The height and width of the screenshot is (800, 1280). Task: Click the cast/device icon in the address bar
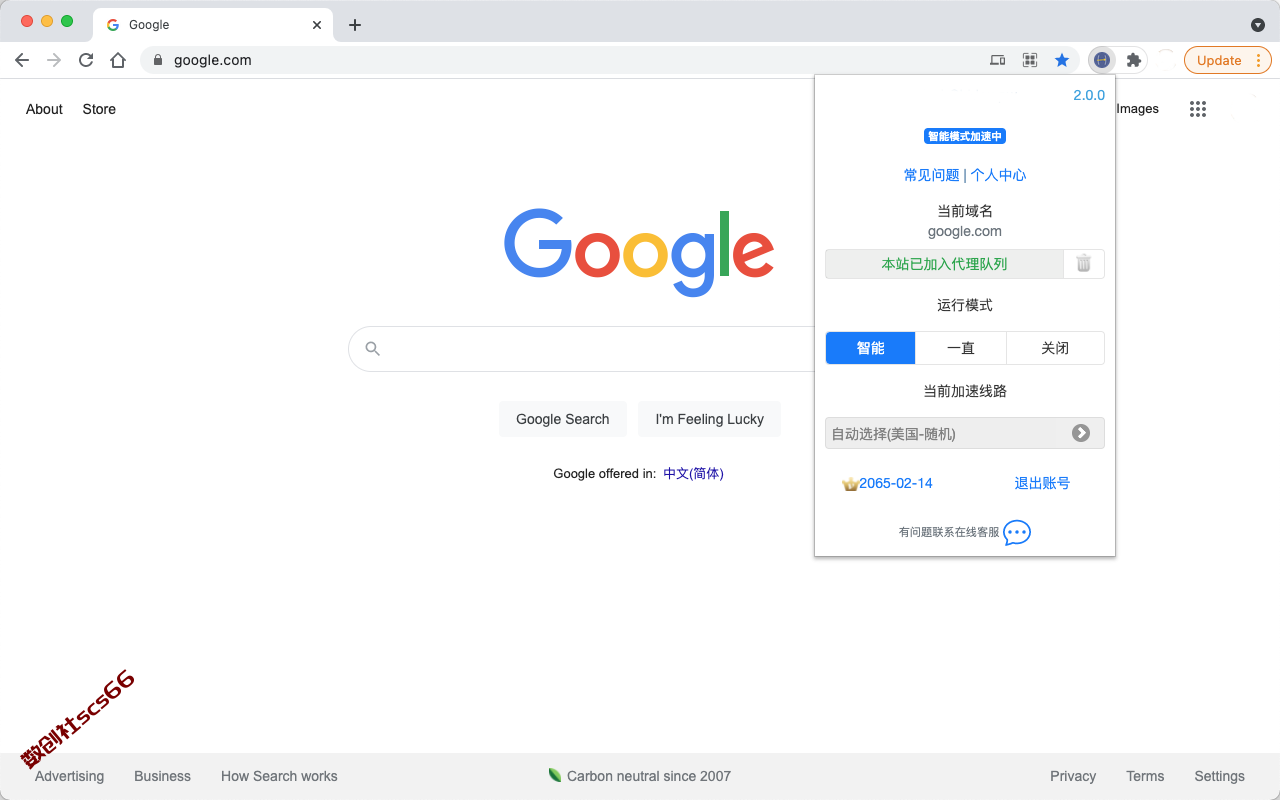[997, 60]
